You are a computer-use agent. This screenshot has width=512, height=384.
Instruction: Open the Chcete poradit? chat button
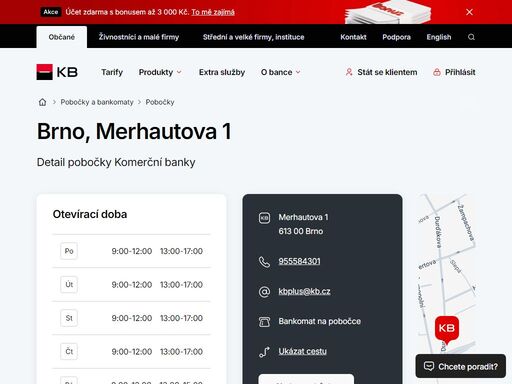point(461,366)
